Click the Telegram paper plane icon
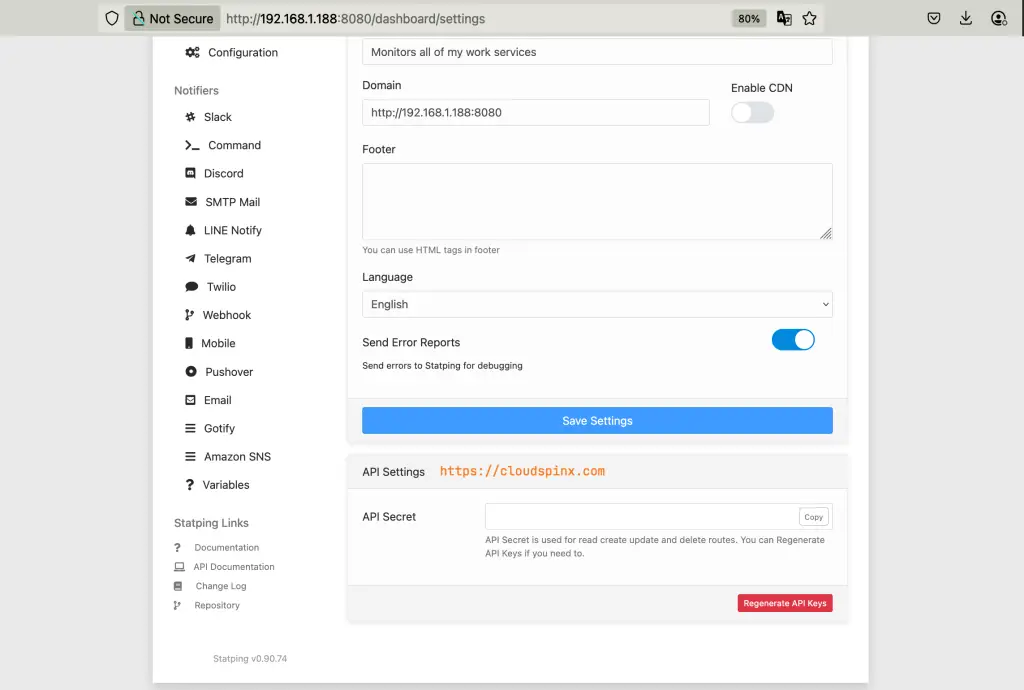Screen dimensions: 1024x690 [190, 258]
